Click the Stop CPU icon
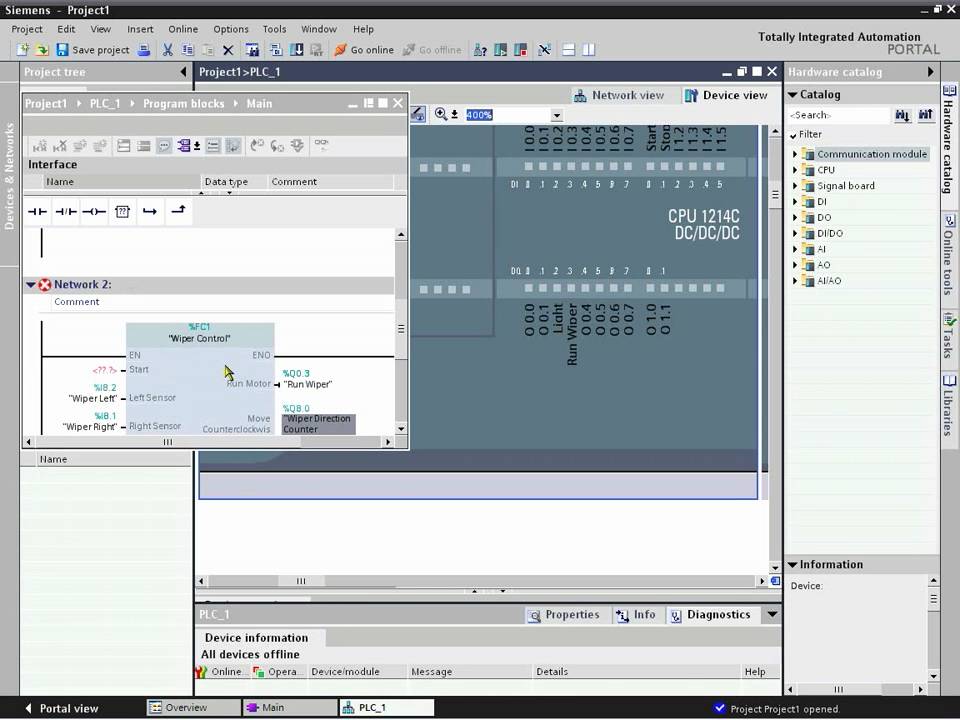Viewport: 960px width, 720px height. pyautogui.click(x=520, y=50)
